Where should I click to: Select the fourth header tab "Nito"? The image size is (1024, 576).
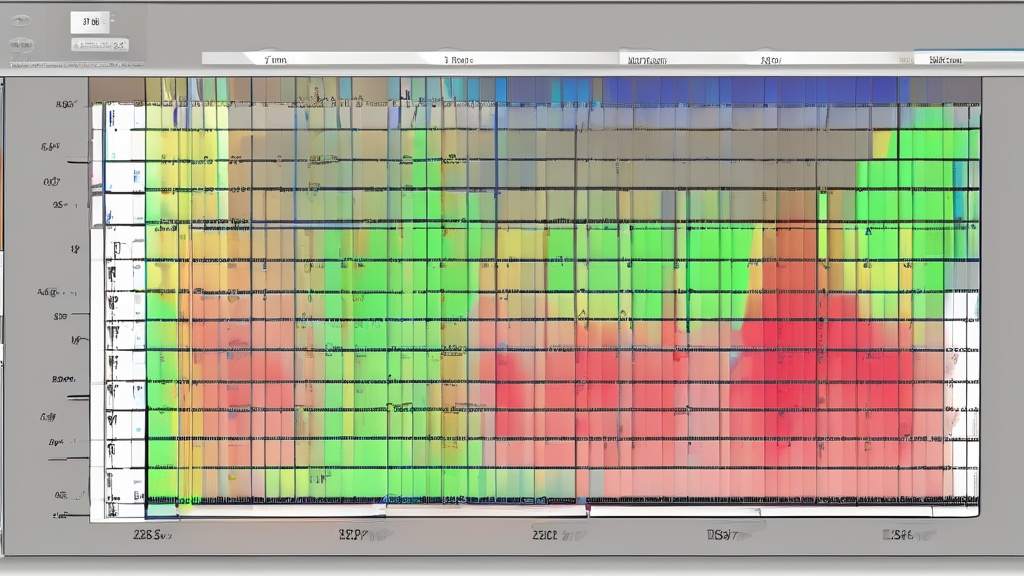coord(770,59)
